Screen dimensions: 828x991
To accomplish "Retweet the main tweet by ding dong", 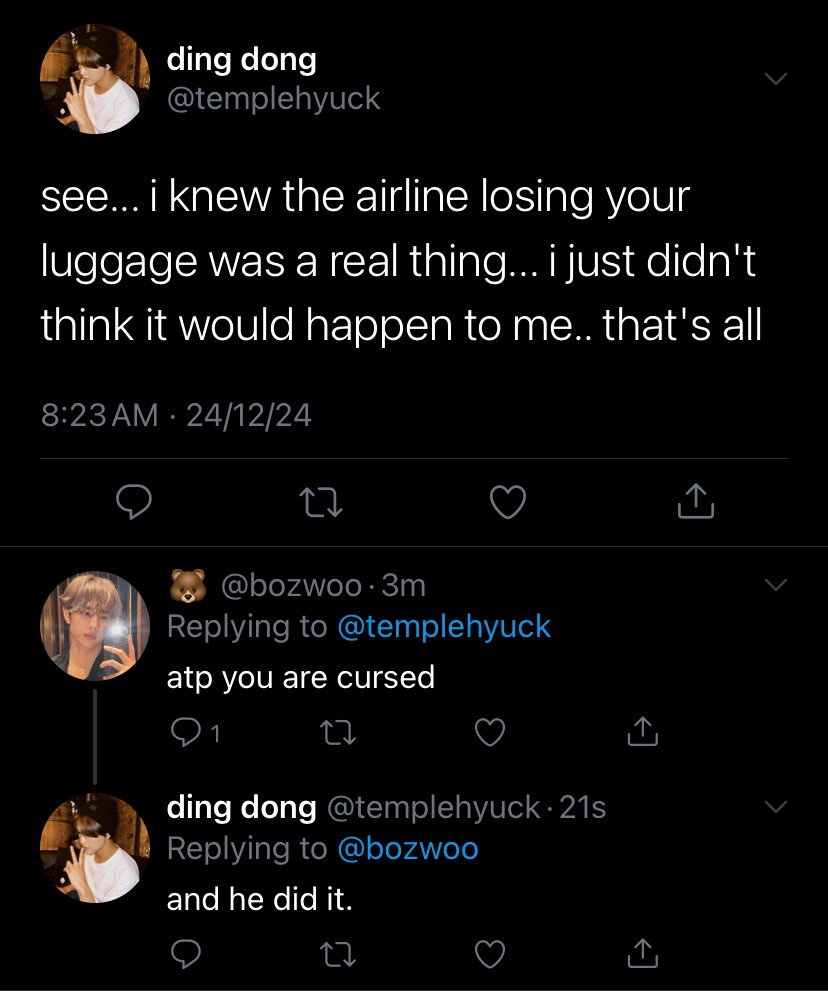I will (x=320, y=502).
